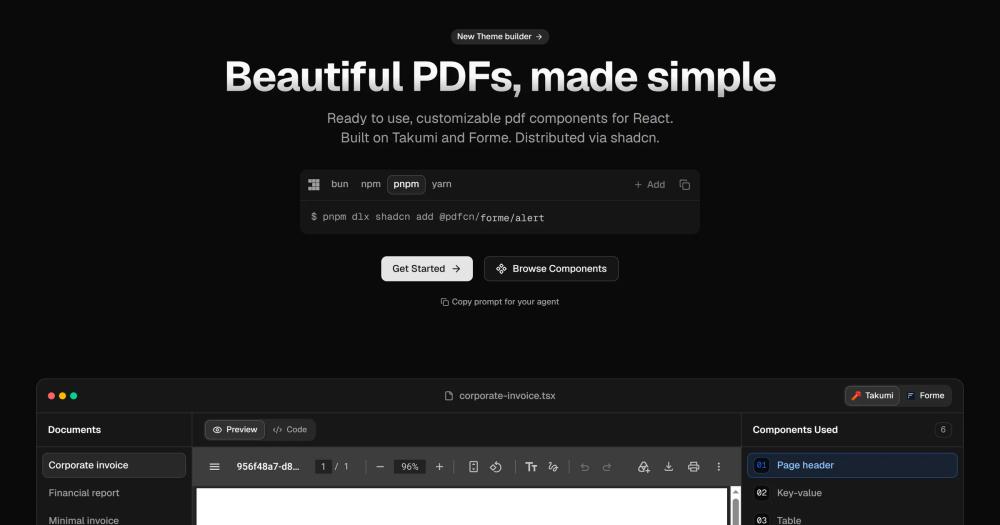
Task: Click the Documents panel heading
Action: click(x=74, y=429)
